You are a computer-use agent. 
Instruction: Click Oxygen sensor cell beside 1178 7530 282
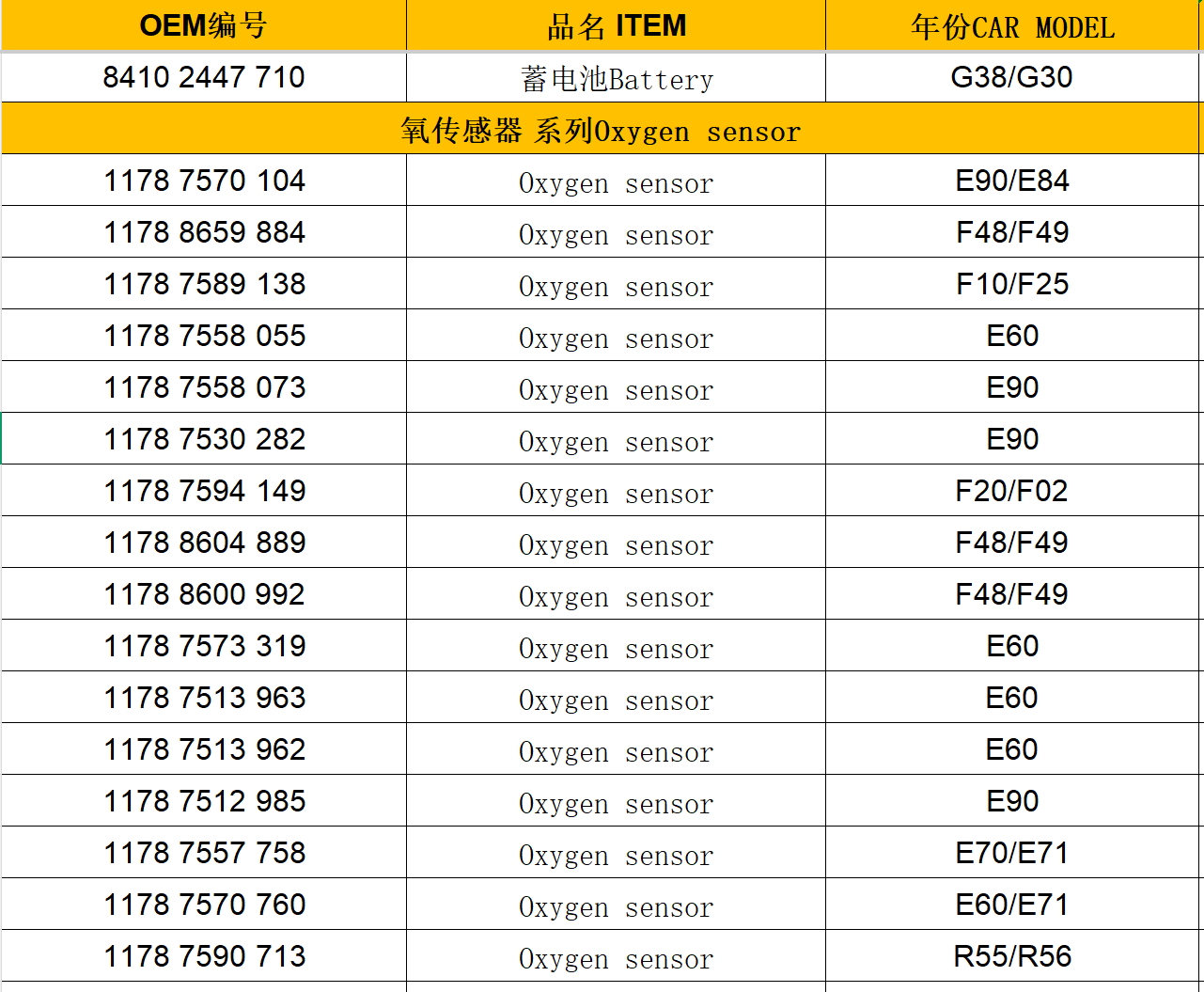[616, 440]
